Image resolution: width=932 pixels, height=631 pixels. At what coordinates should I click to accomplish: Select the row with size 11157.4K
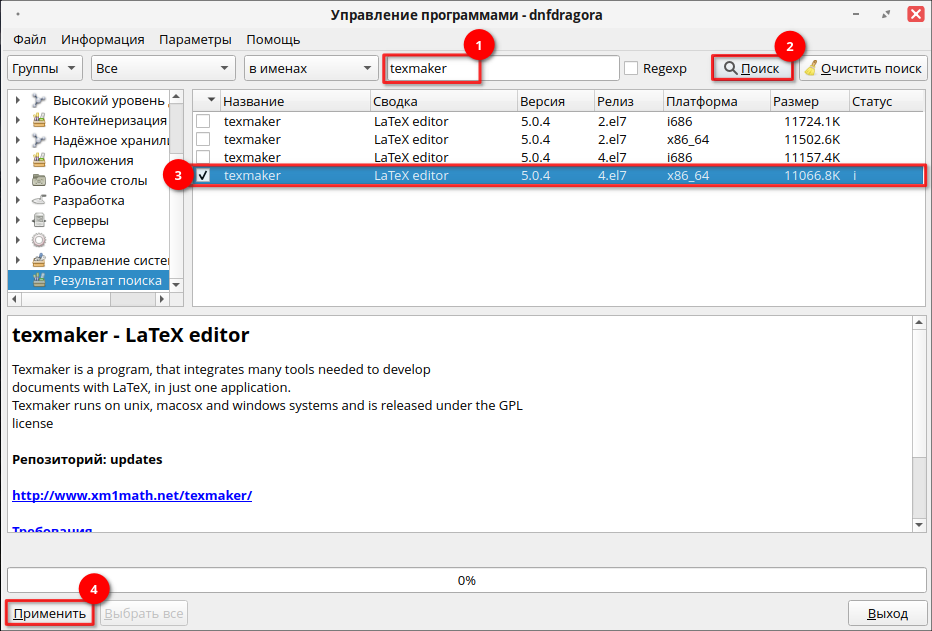point(559,157)
